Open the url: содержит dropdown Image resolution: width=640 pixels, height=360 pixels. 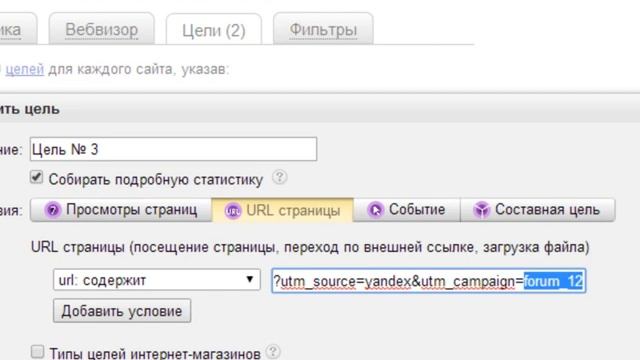[157, 280]
